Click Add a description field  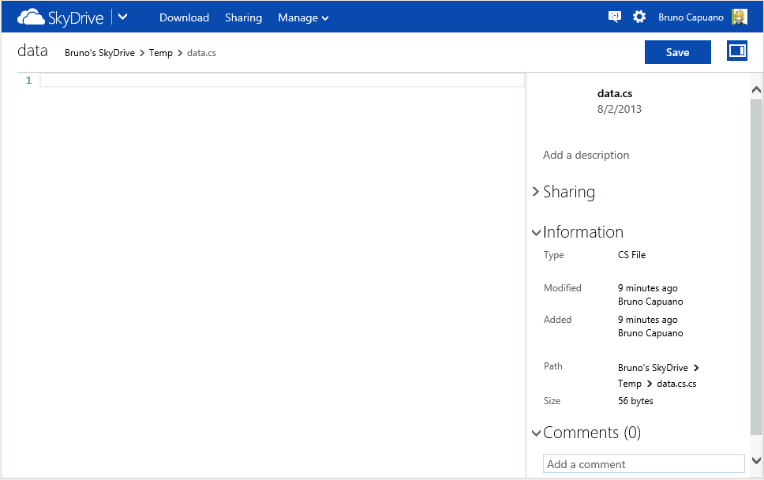tap(586, 155)
